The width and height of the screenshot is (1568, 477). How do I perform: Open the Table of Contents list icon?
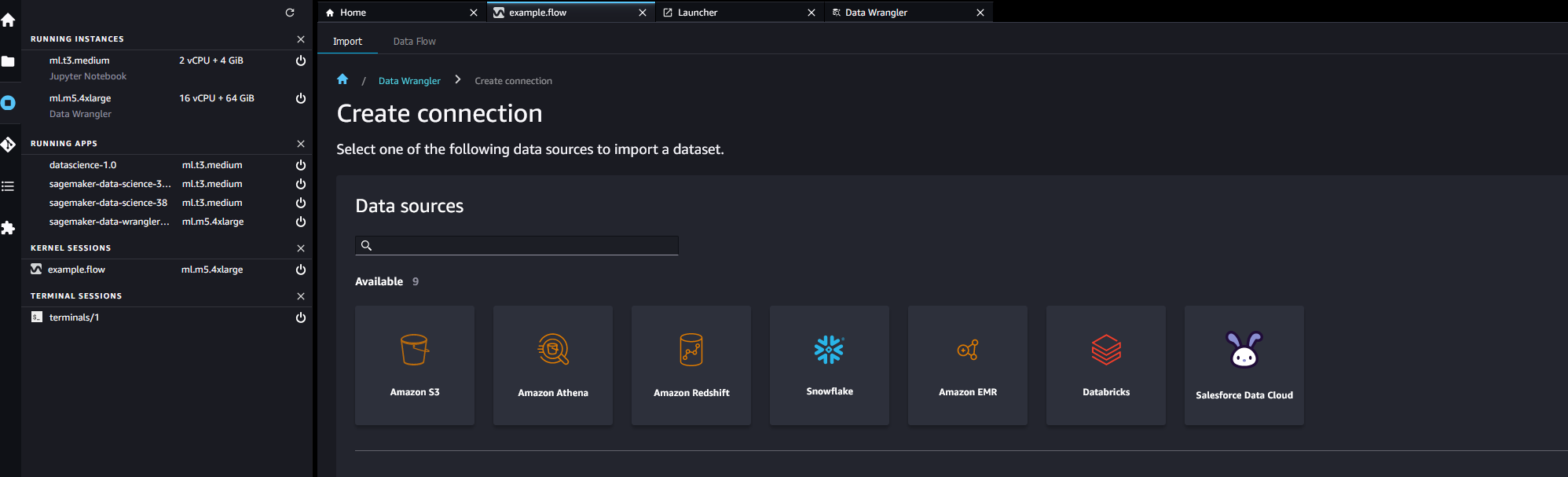9,186
